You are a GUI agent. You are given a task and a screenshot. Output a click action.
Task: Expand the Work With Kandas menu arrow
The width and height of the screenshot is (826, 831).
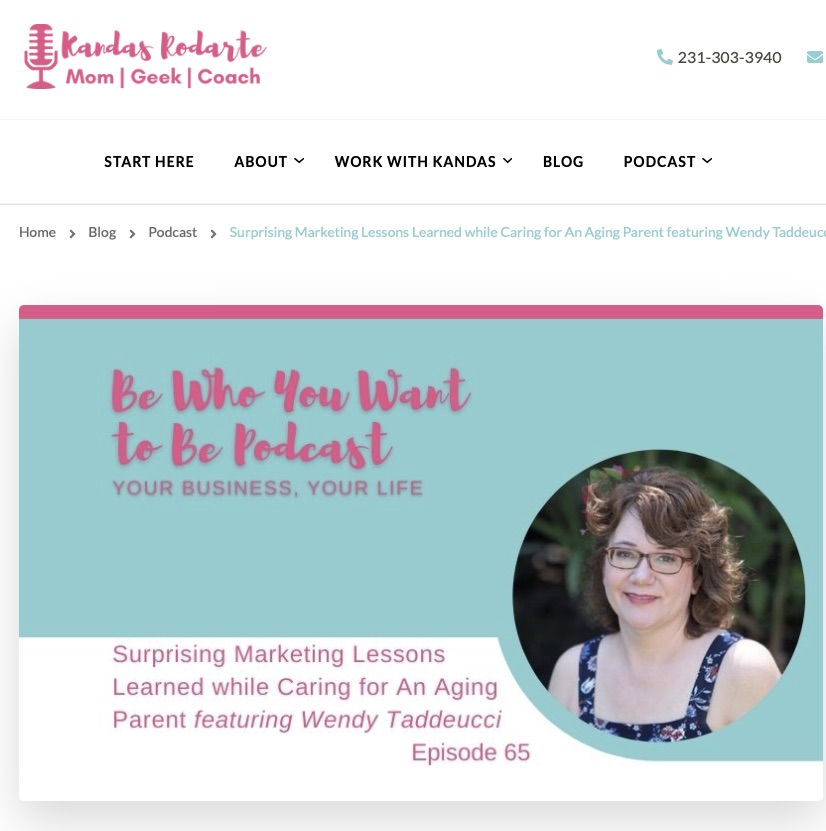pos(508,161)
